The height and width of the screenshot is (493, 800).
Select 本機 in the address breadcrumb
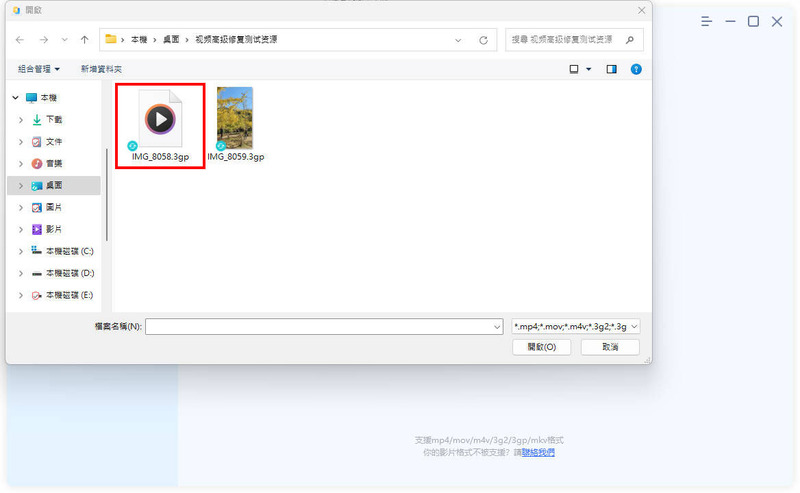(x=139, y=39)
